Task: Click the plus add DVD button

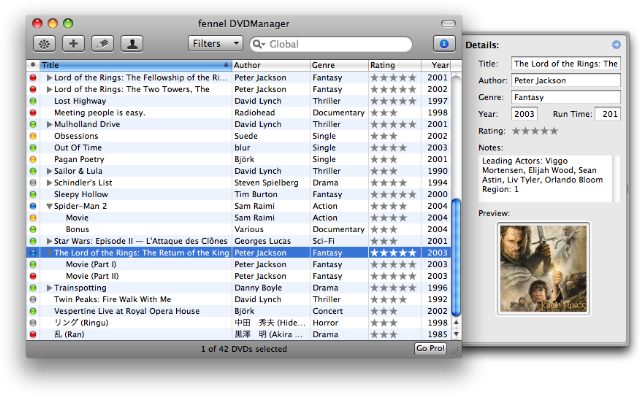Action: click(x=73, y=44)
